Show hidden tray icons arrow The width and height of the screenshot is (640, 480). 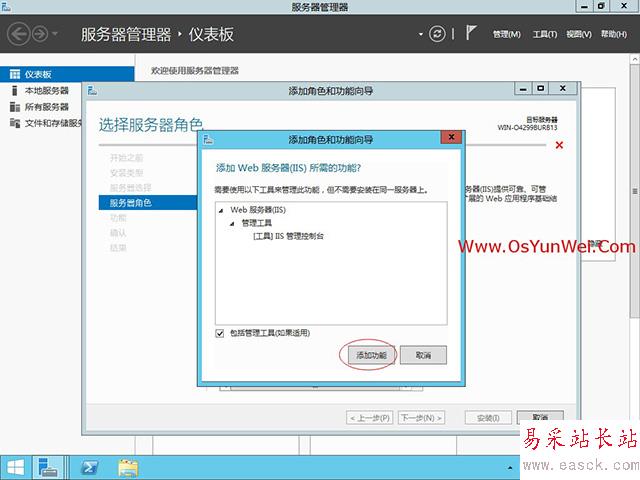coord(510,468)
